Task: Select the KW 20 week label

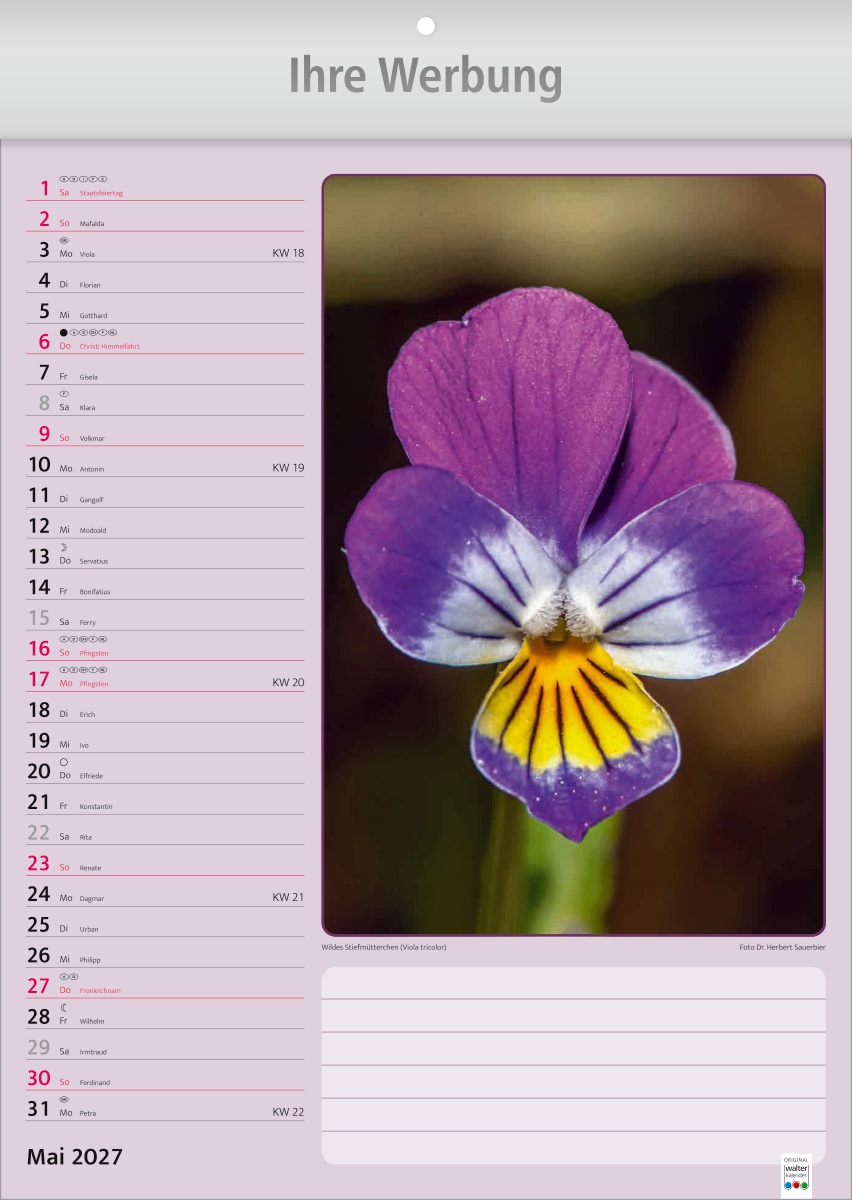Action: click(x=288, y=683)
